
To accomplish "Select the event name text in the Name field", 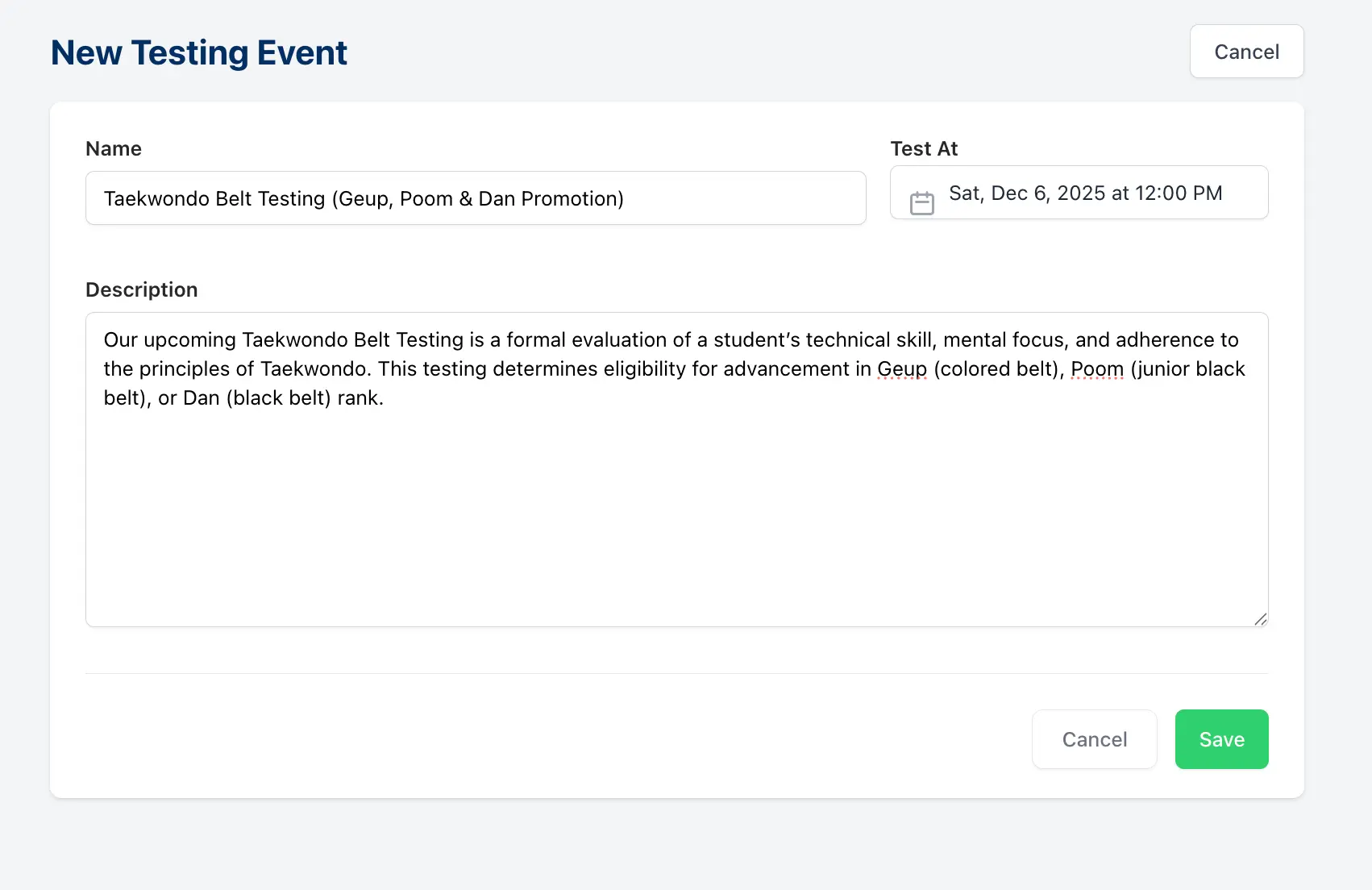I will pos(363,198).
